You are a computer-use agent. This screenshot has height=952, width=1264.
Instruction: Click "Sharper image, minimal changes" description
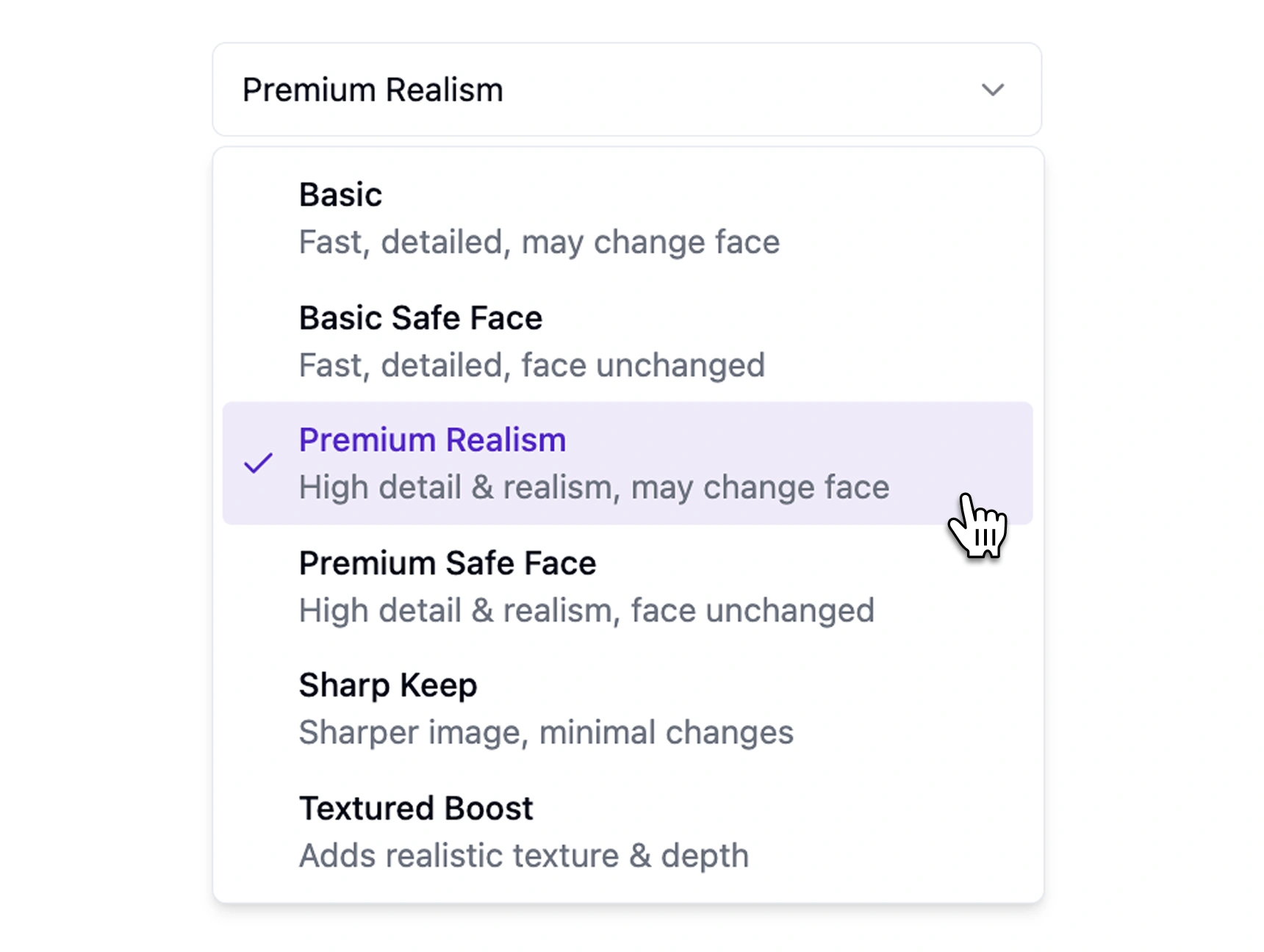(546, 732)
